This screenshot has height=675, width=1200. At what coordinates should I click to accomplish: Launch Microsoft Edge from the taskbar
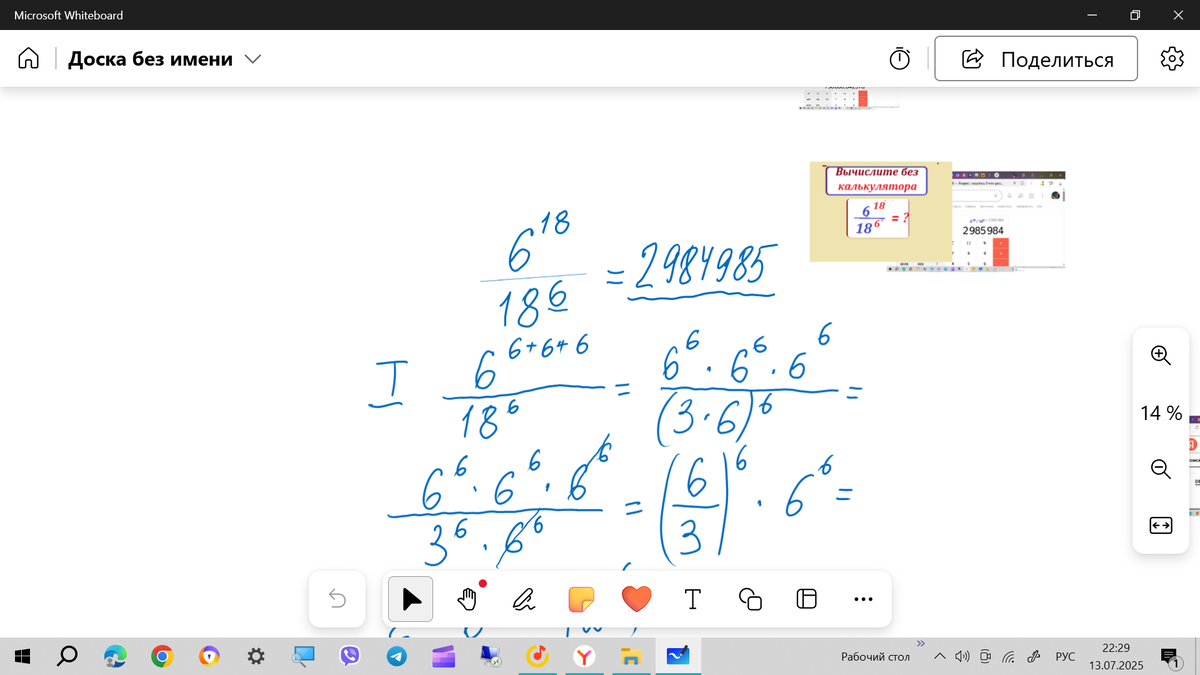[114, 656]
